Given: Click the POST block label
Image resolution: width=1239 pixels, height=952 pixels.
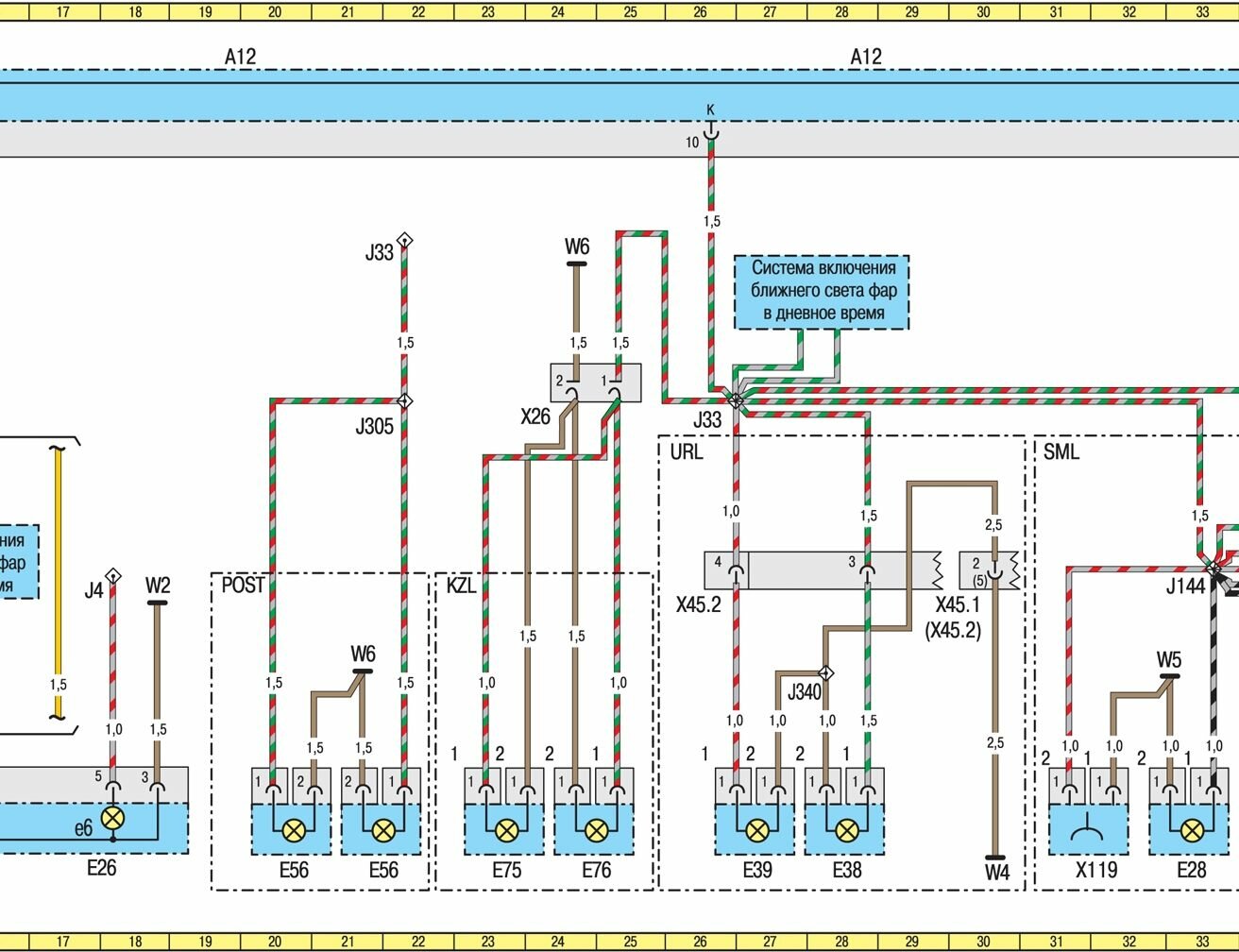Looking at the screenshot, I should coord(243,585).
